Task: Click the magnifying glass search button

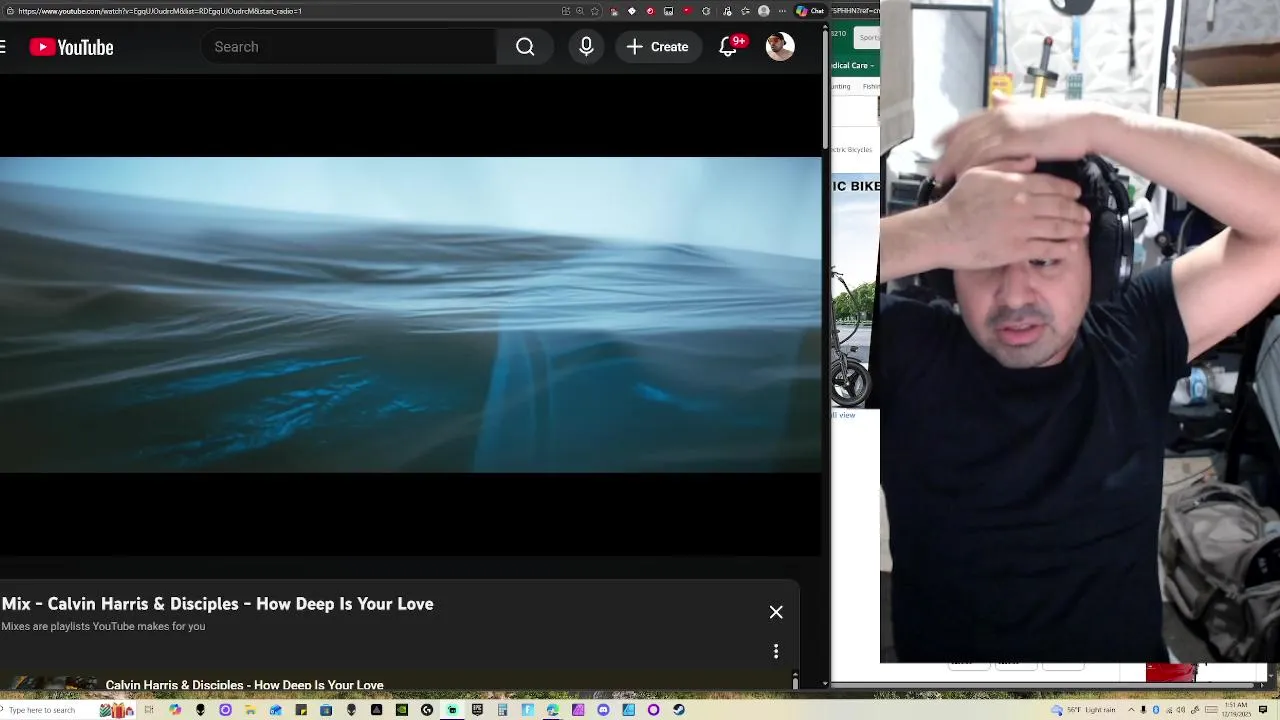Action: coord(525,47)
